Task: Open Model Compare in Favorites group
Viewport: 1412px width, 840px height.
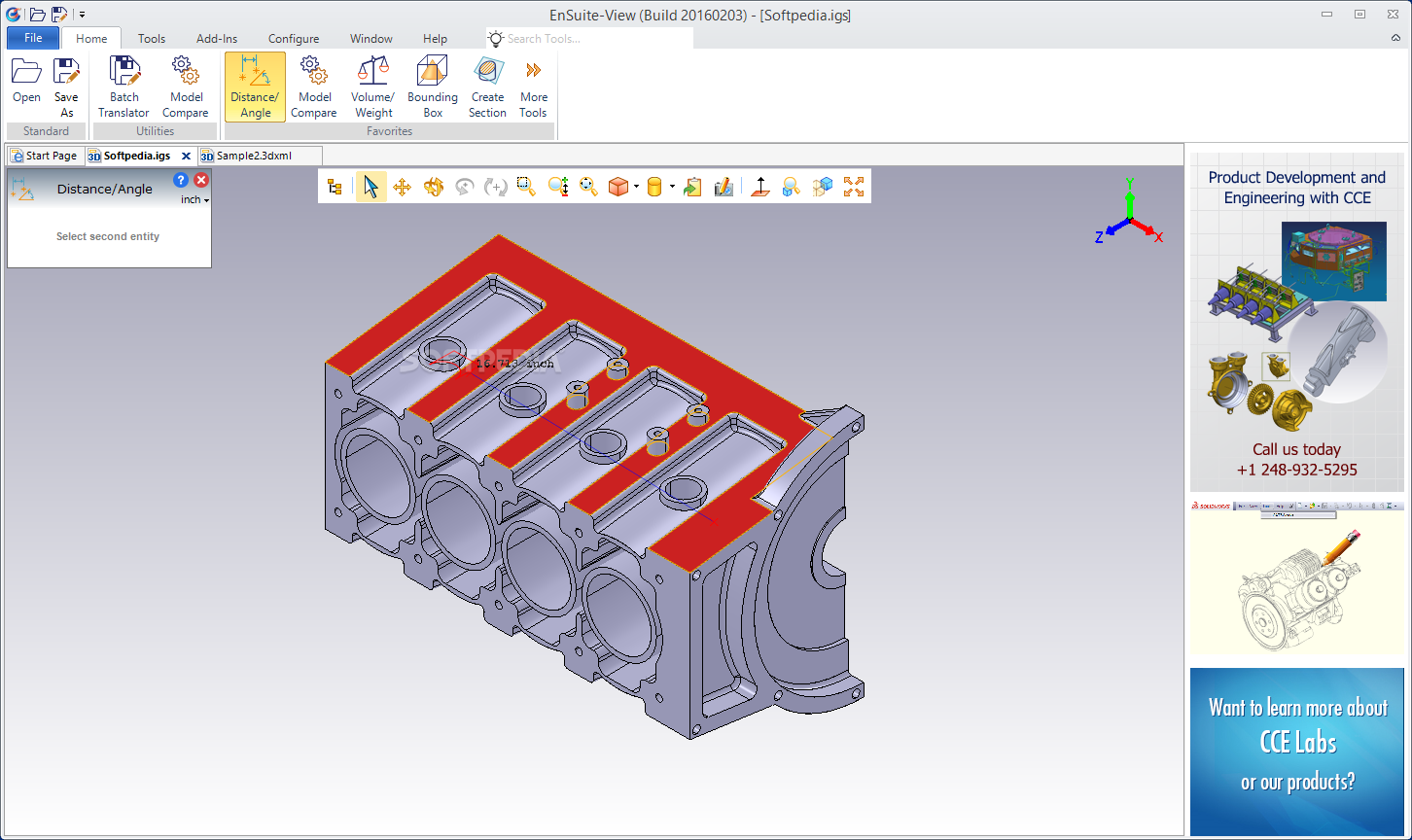Action: pyautogui.click(x=314, y=87)
